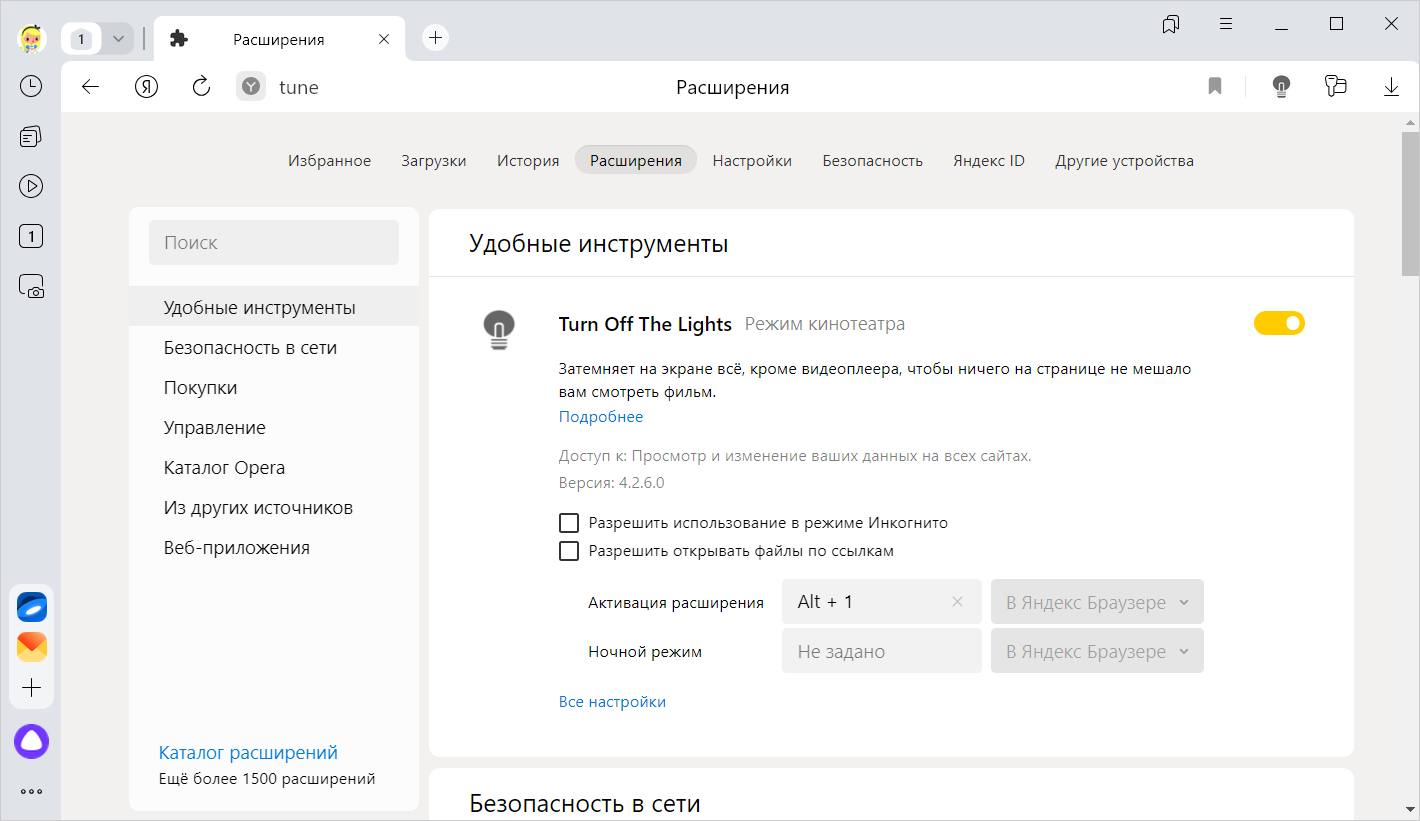
Task: Open the Безопасность tab
Action: click(x=872, y=160)
